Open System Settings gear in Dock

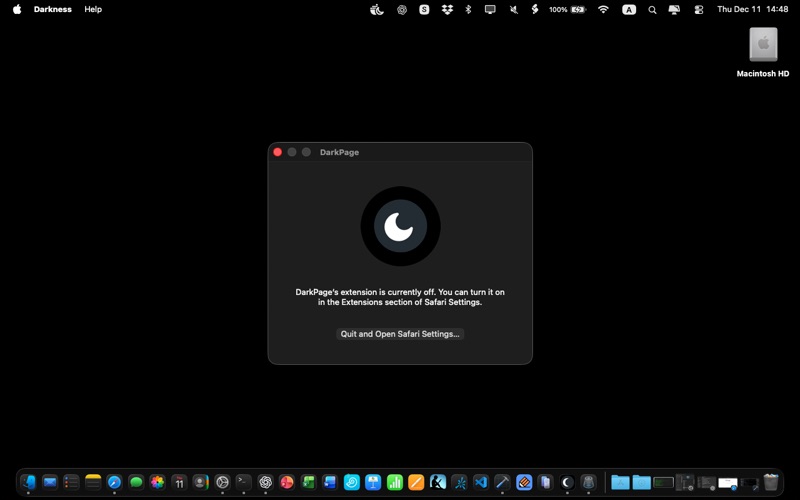pyautogui.click(x=222, y=482)
